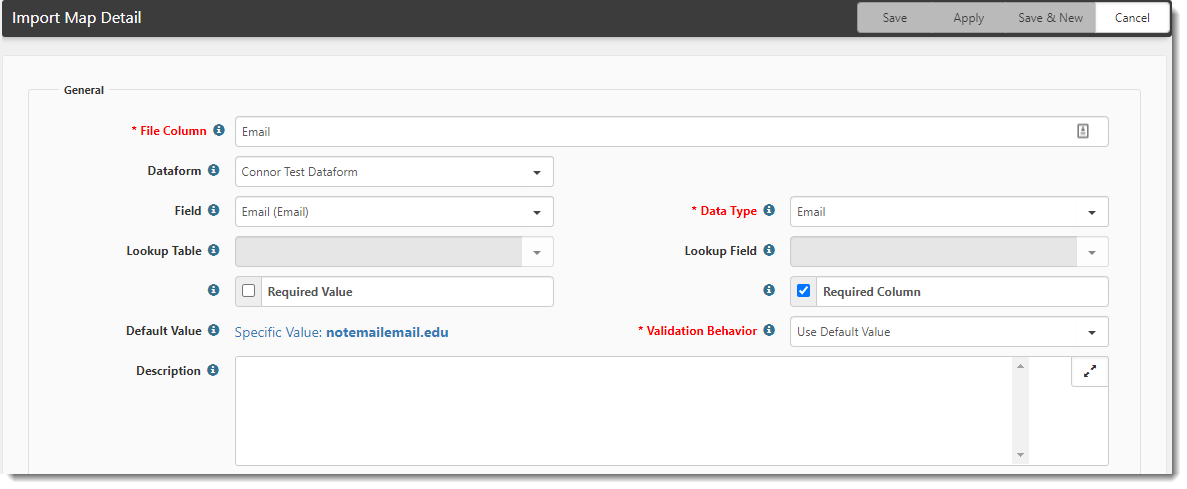
Task: Click info icon beside Data Type label
Action: tap(769, 211)
